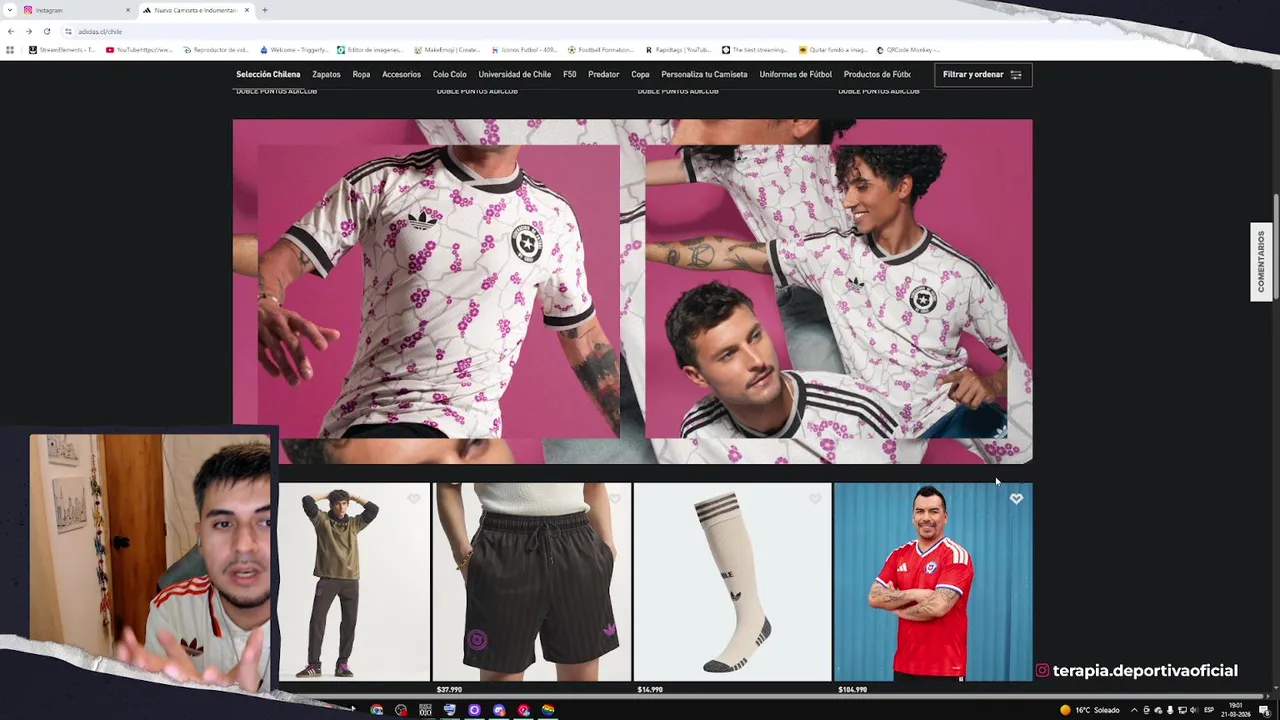Image resolution: width=1280 pixels, height=720 pixels.
Task: Open the weather widget showing 16°C Soleado
Action: tap(1090, 710)
